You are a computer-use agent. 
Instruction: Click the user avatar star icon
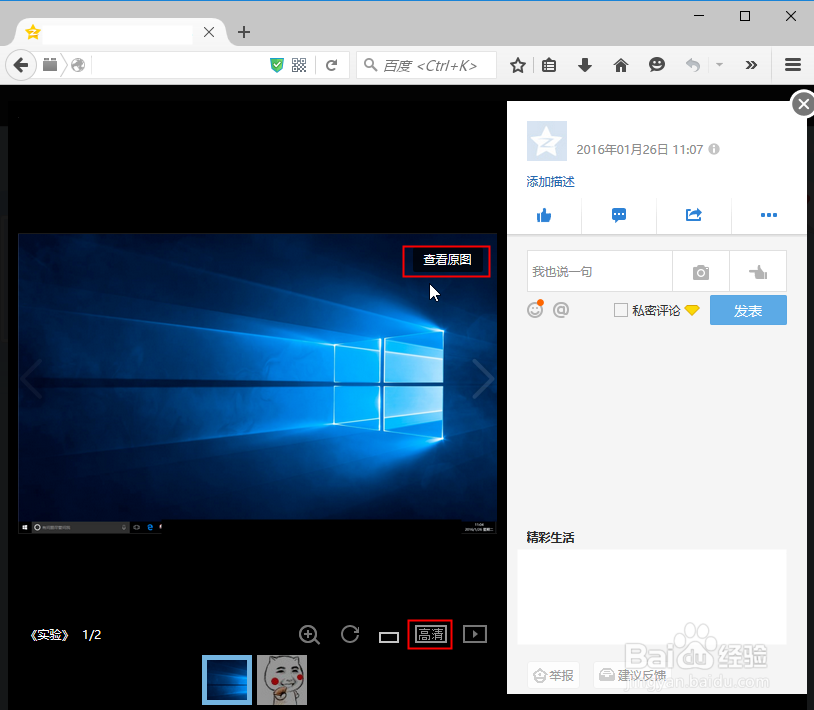pyautogui.click(x=547, y=141)
